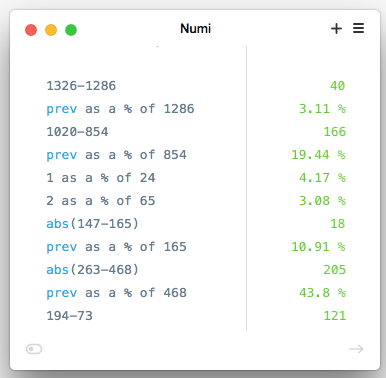Click the line '1326–1286'
386x378 pixels.
81,86
